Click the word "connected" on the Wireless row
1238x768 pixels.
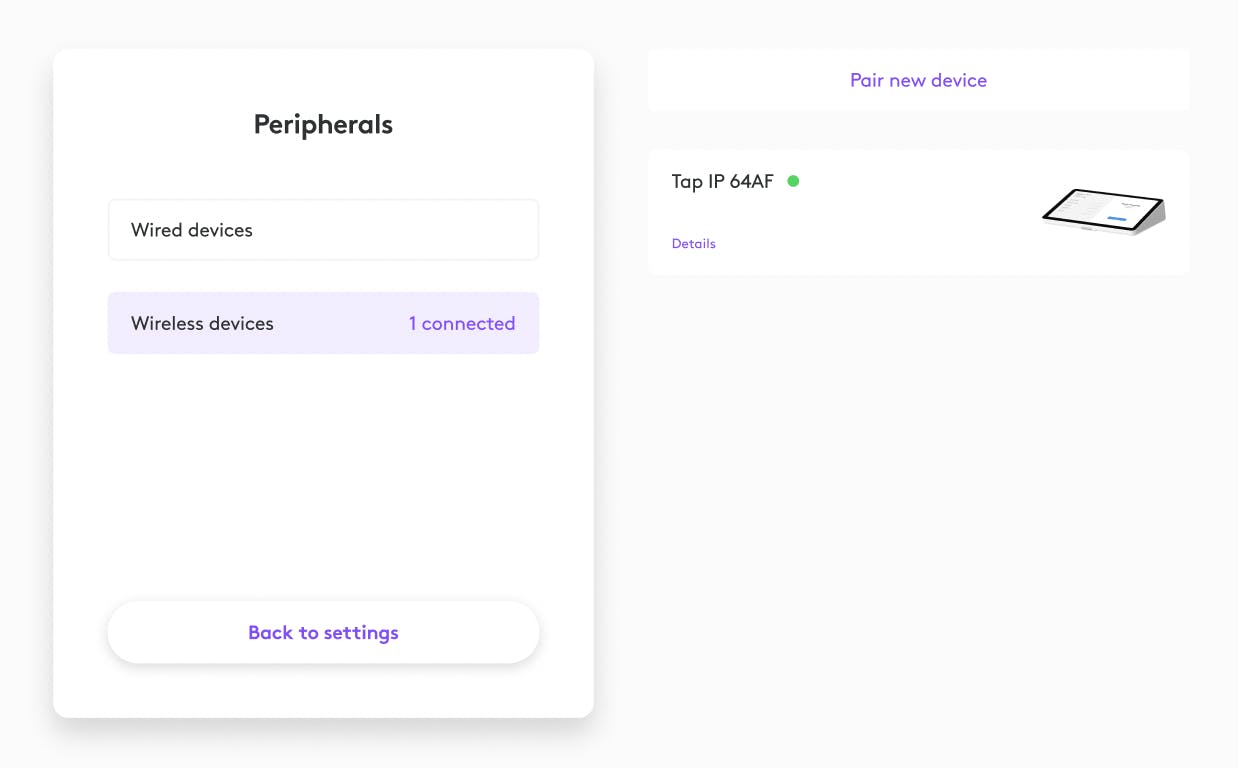[x=468, y=323]
